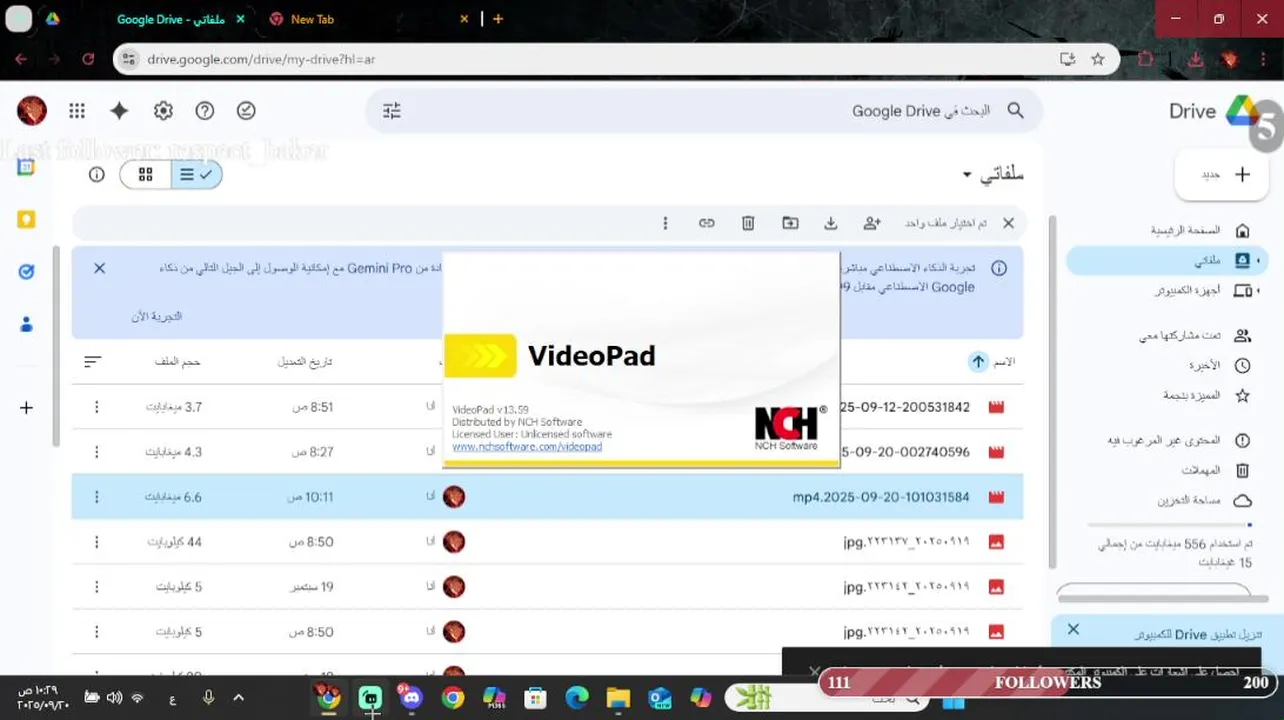The image size is (1284, 720).
Task: Open Microsoft Edge from the taskbar
Action: coord(577,697)
